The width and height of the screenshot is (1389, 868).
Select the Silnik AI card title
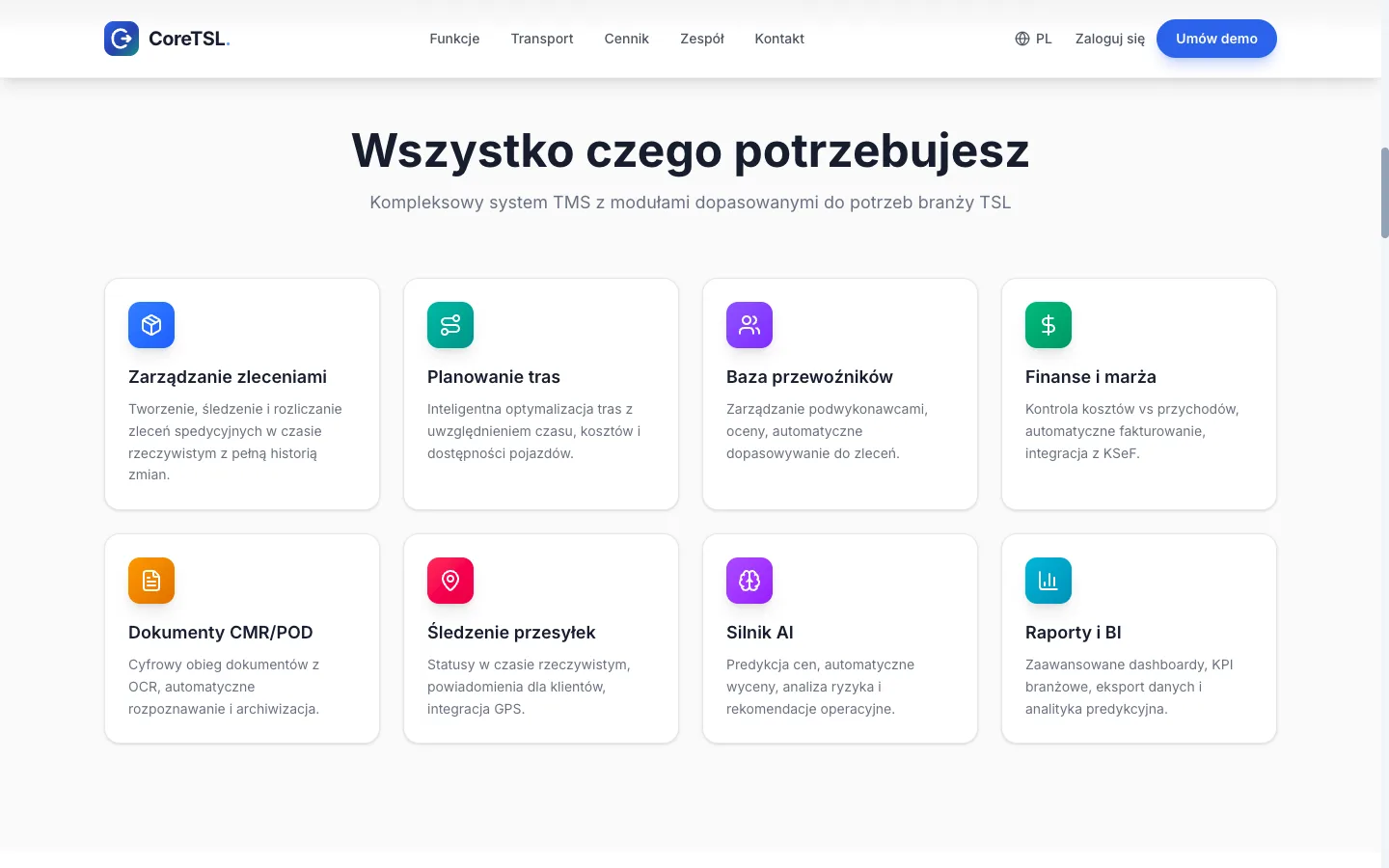[760, 633]
